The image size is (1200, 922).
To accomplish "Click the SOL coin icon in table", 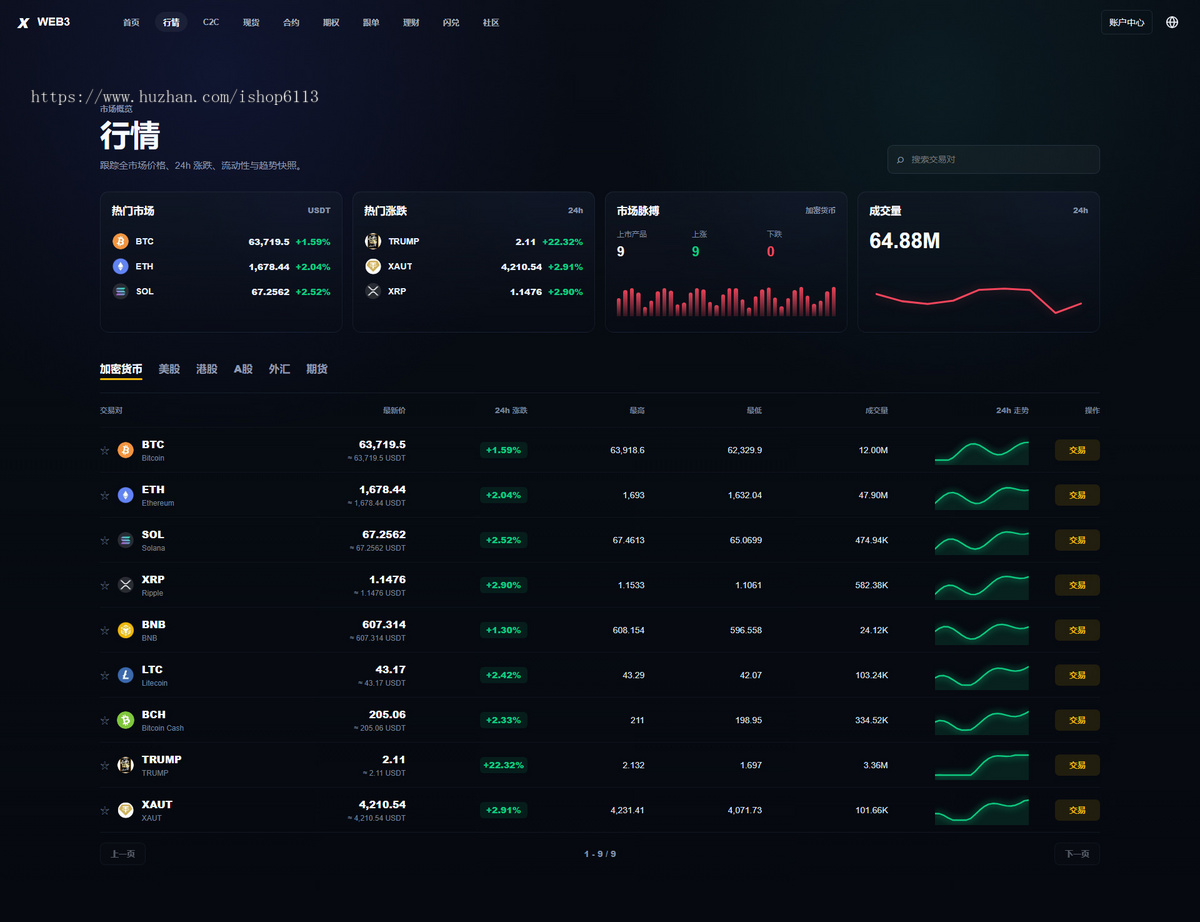I will click(x=125, y=540).
